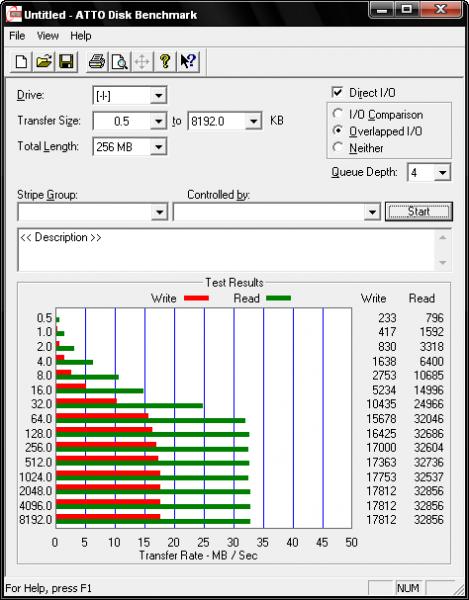Open Print Preview from toolbar

119,62
